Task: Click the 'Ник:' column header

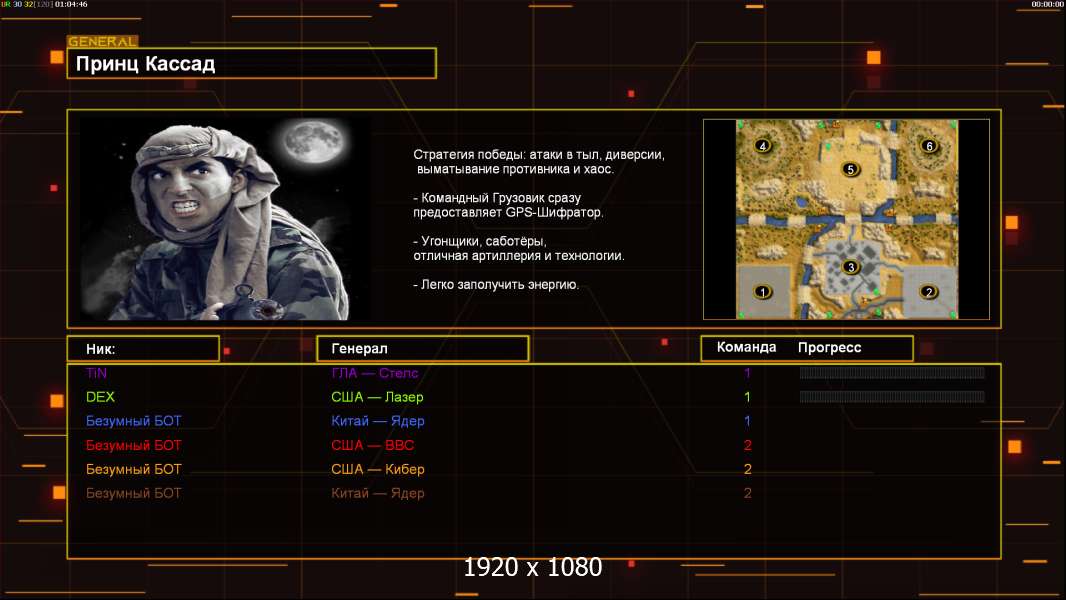Action: pos(143,349)
